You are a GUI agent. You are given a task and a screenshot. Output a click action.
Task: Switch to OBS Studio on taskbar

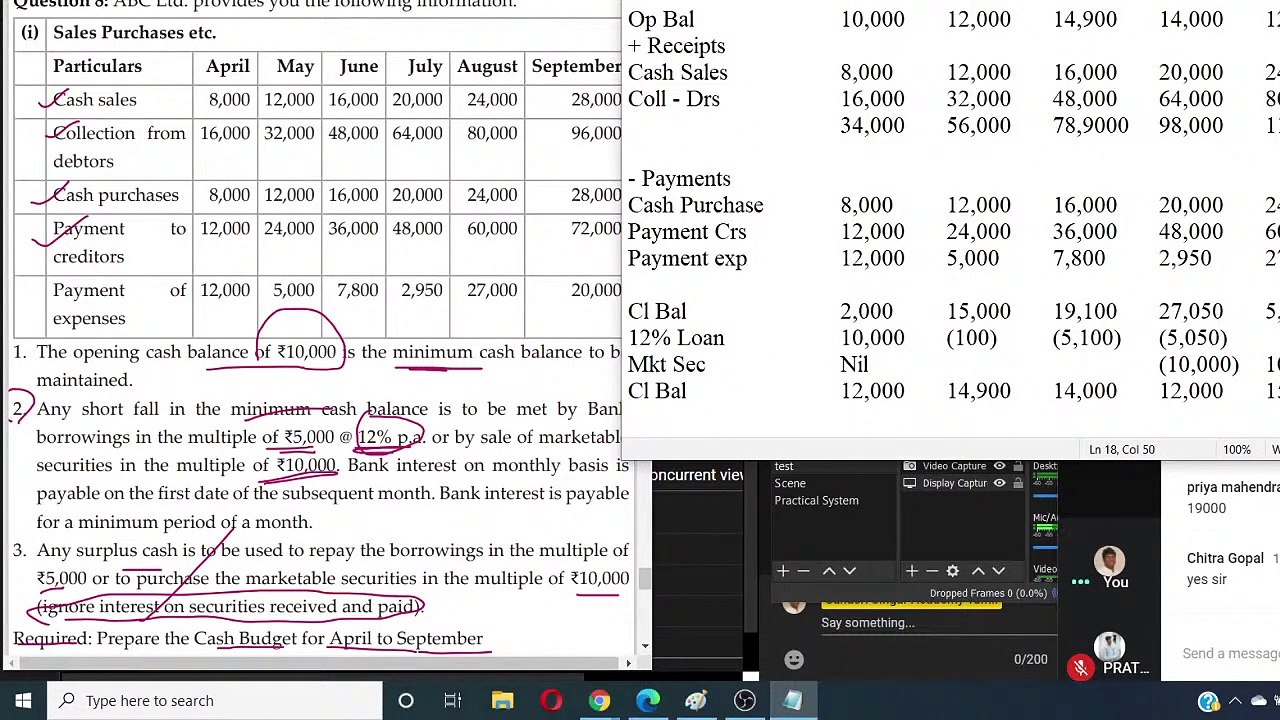(745, 700)
